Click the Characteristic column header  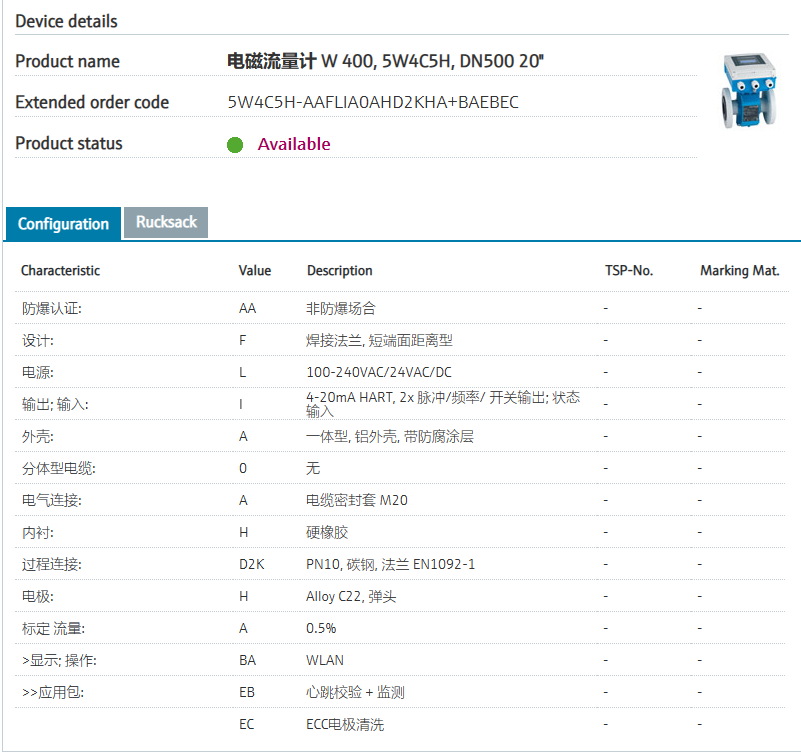tap(60, 271)
